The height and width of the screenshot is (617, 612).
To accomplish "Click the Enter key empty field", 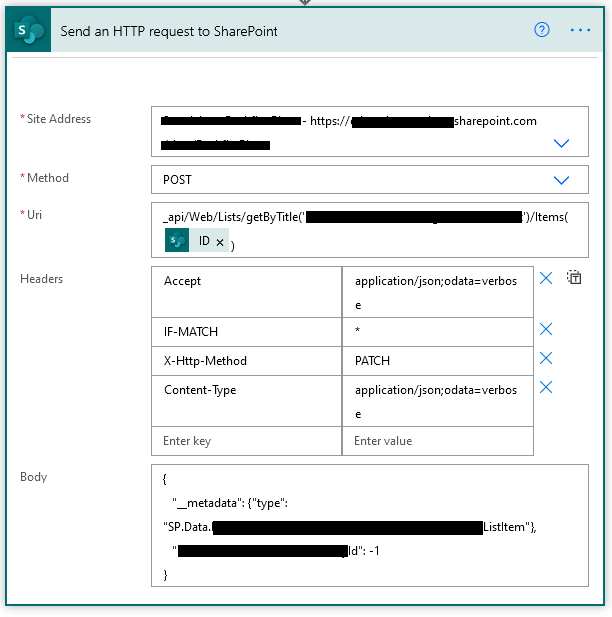I will tap(246, 441).
